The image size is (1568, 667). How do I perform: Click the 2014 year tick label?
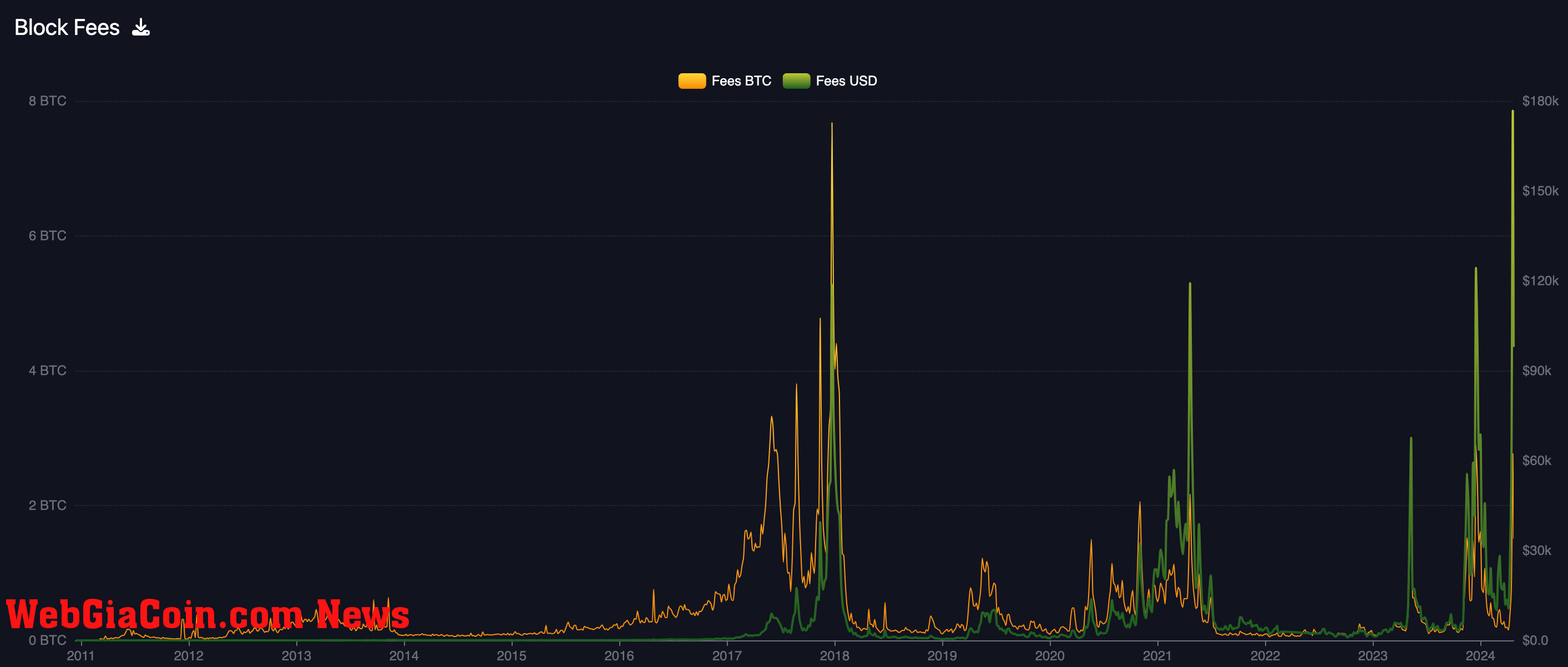404,656
